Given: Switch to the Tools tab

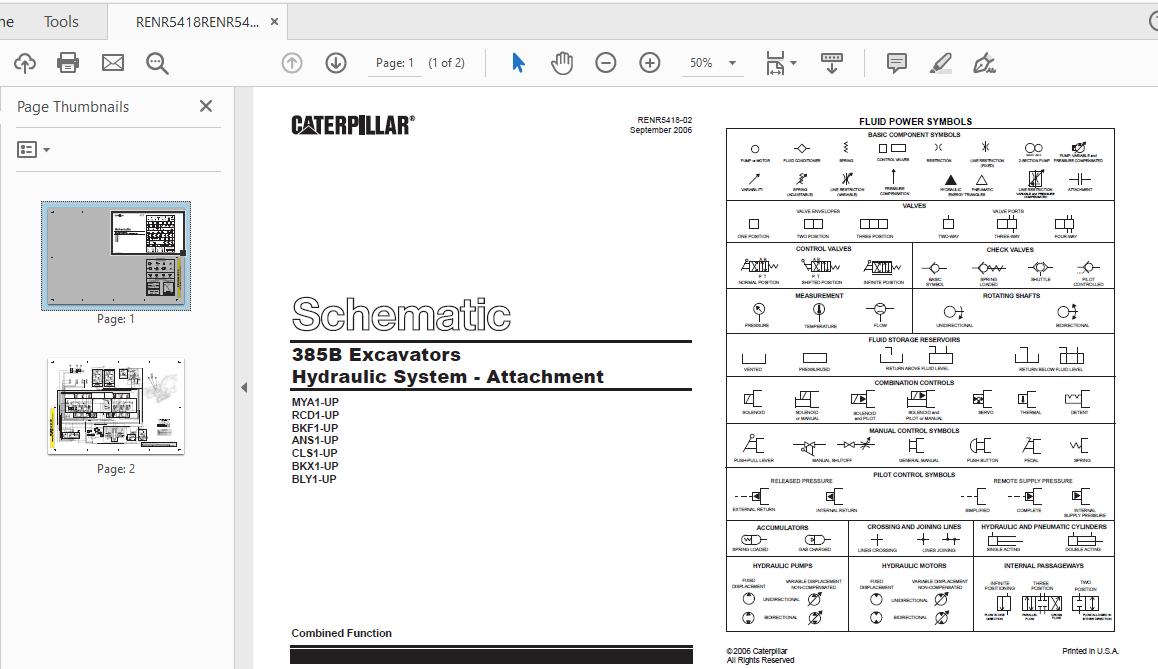Looking at the screenshot, I should point(61,21).
